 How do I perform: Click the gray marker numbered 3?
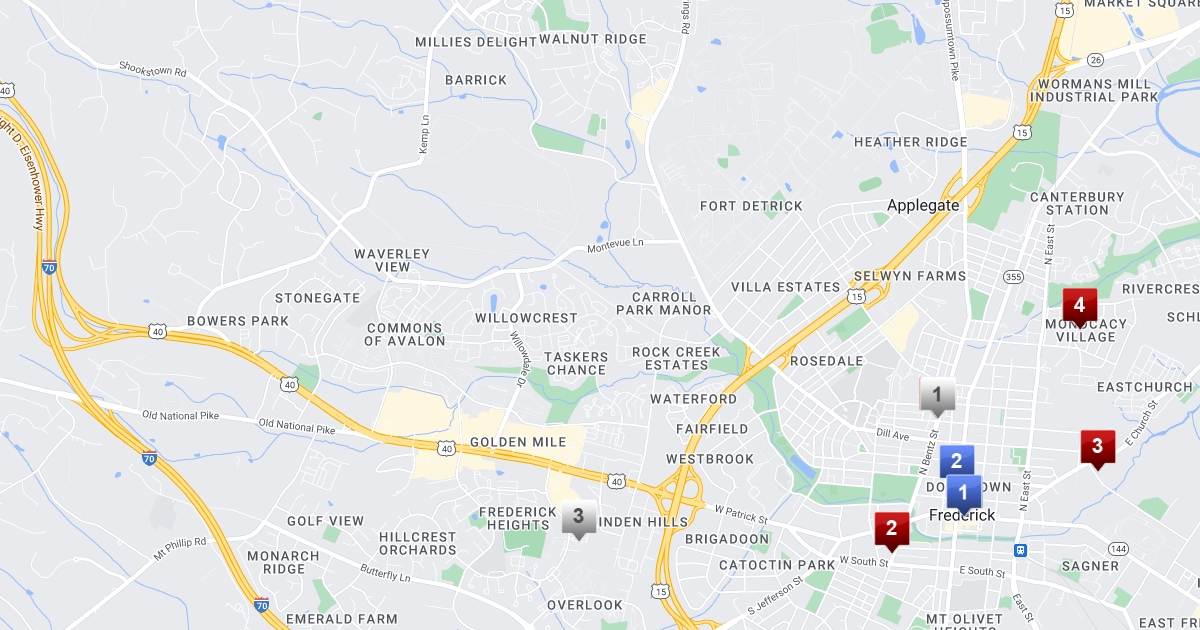[578, 519]
